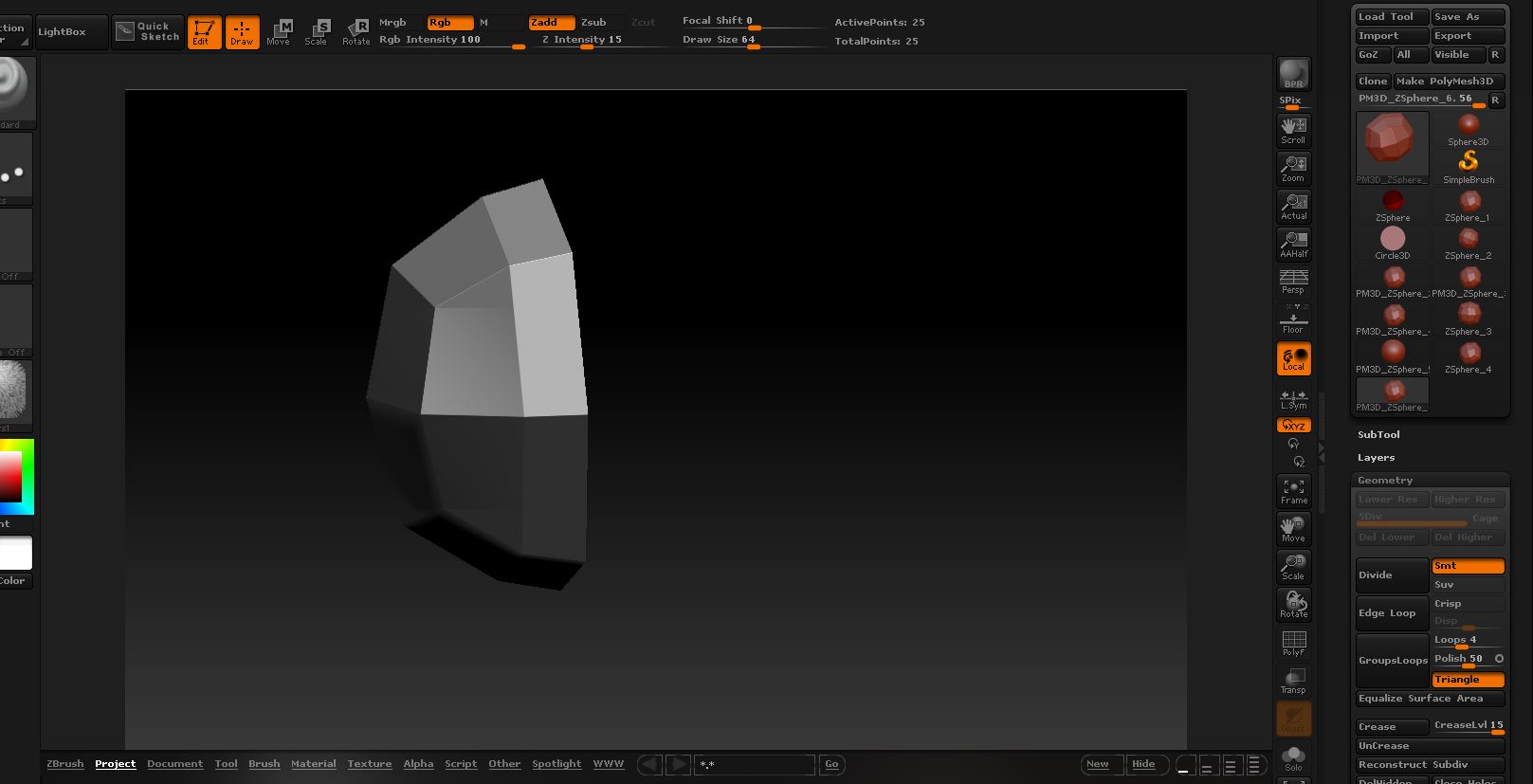Select the Scale tool in top shelf

pyautogui.click(x=317, y=32)
